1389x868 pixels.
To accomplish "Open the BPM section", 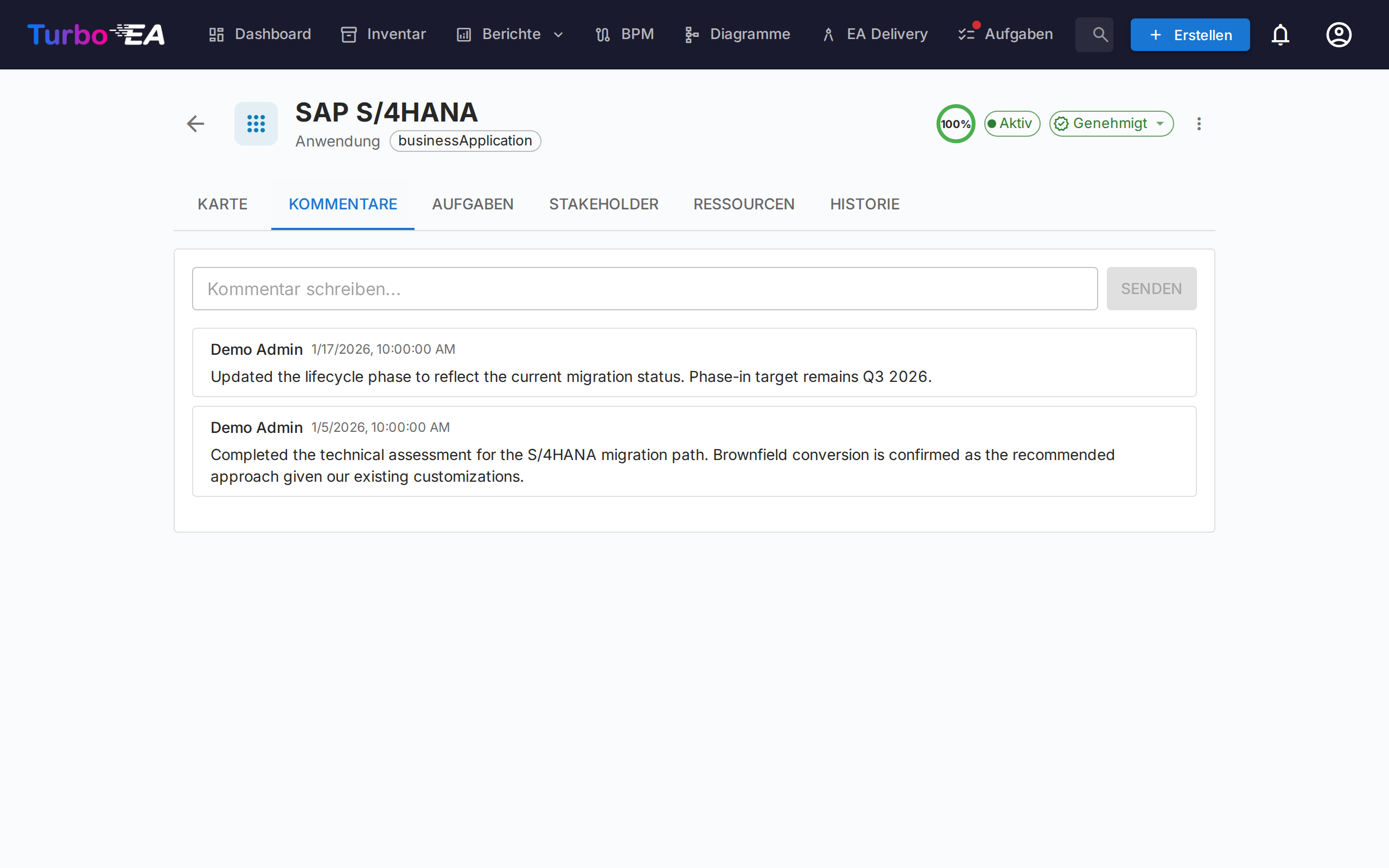I will (625, 34).
